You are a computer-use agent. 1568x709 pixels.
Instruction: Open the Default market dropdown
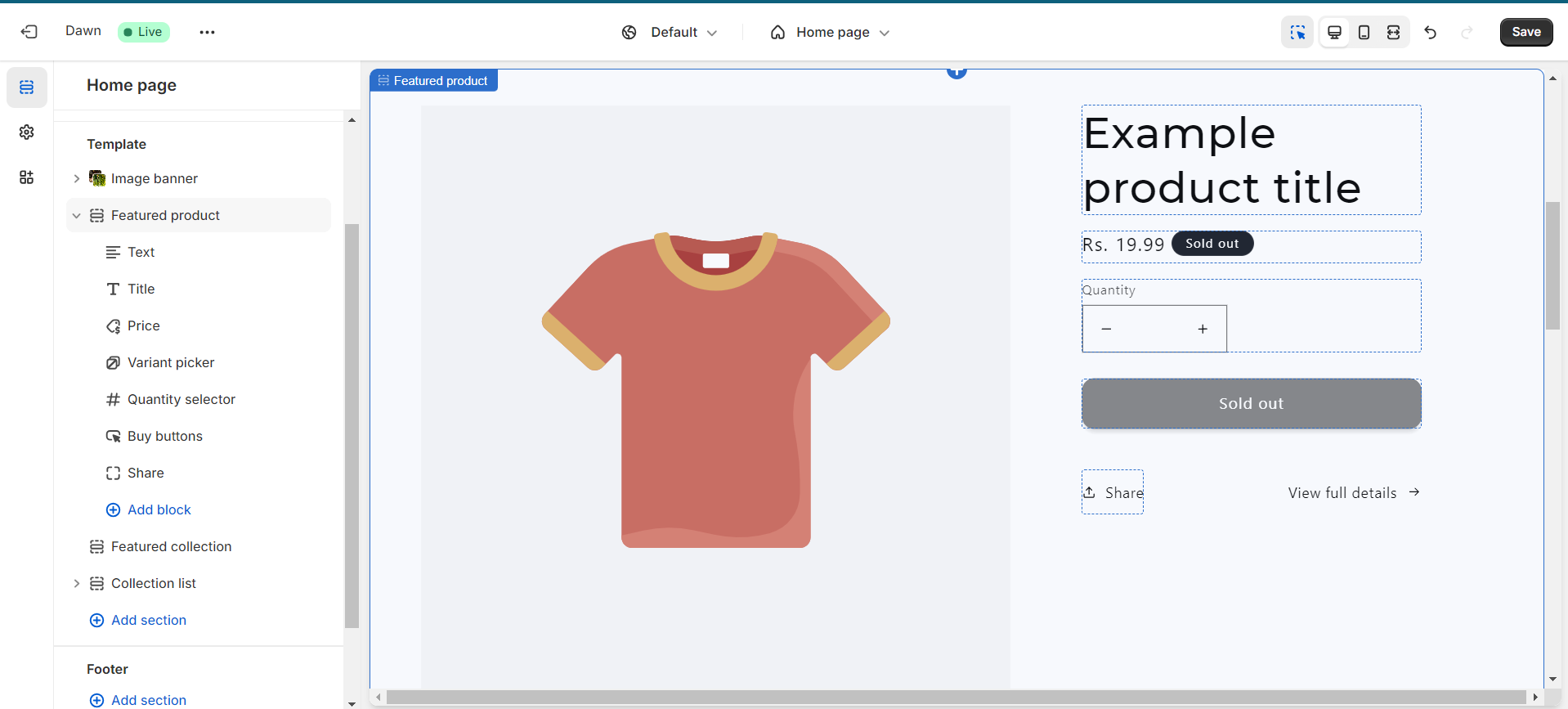pos(670,33)
